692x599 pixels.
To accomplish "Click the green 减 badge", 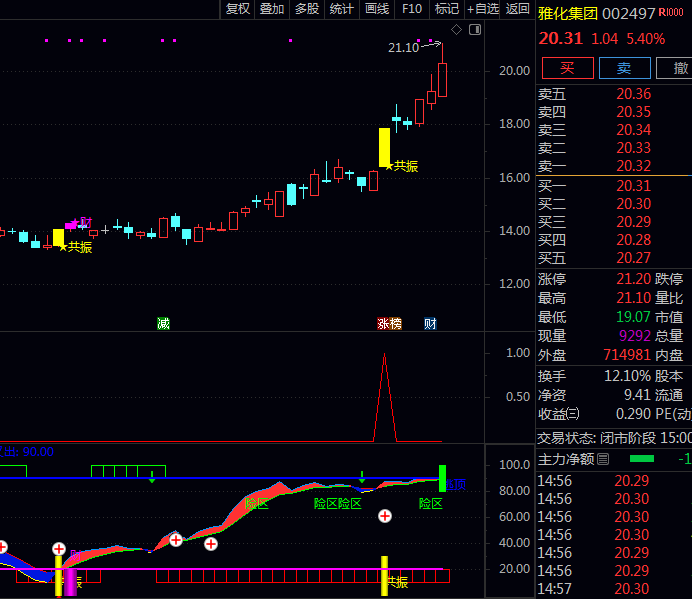I will (163, 324).
